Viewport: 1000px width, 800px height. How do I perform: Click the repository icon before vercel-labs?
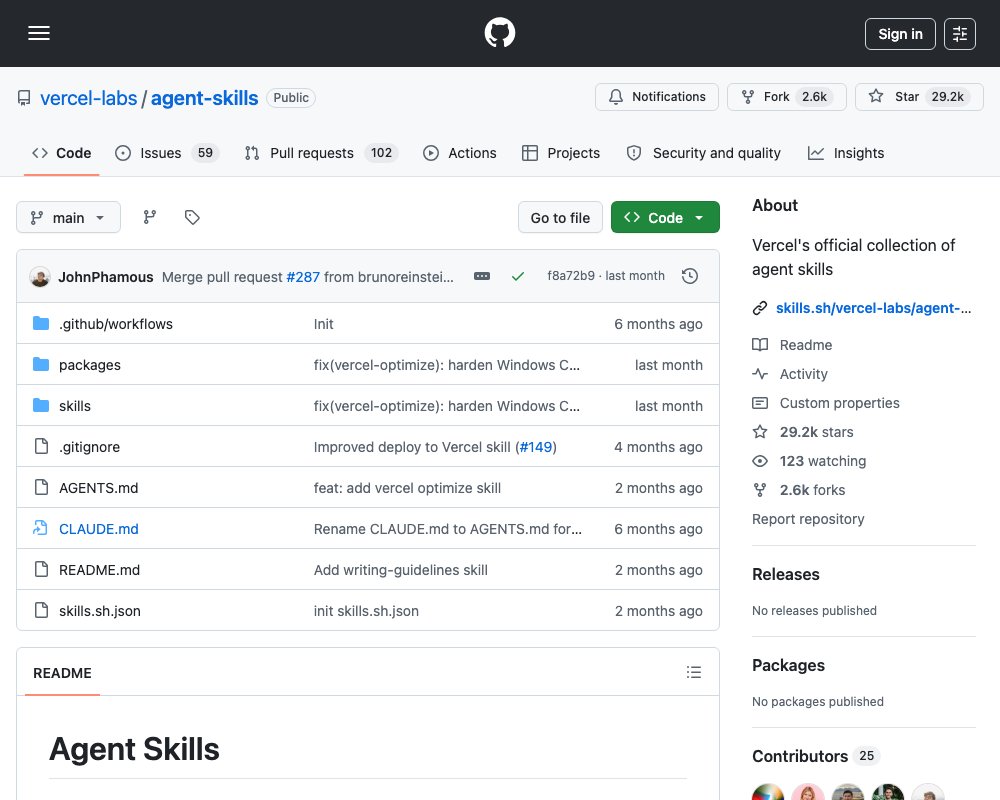point(24,98)
